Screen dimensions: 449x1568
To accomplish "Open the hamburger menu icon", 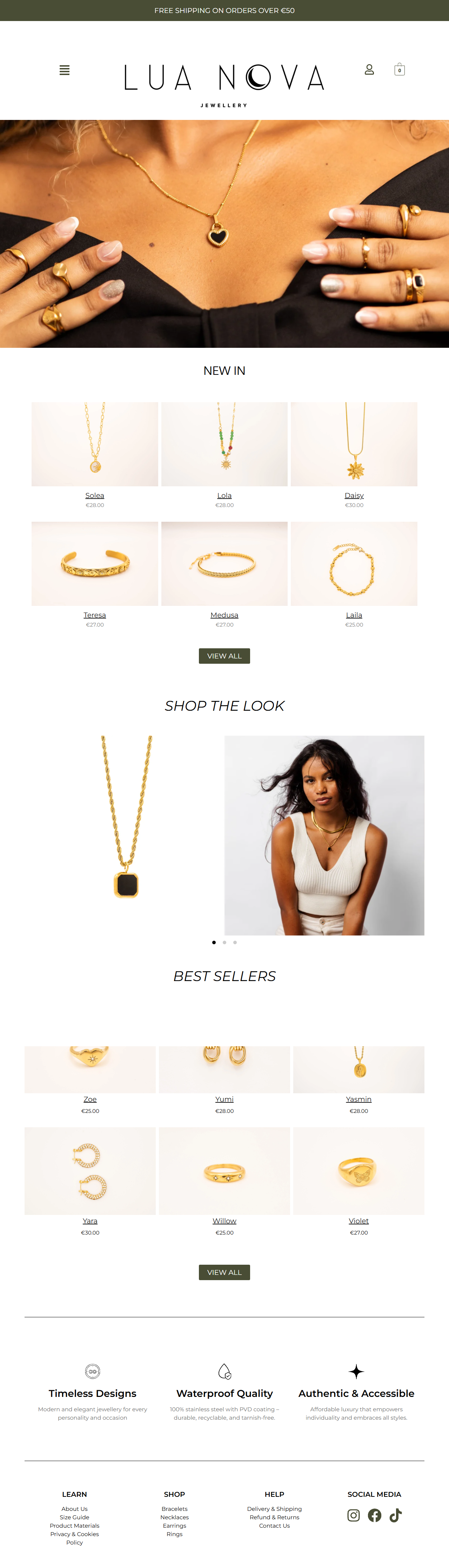I will point(65,70).
